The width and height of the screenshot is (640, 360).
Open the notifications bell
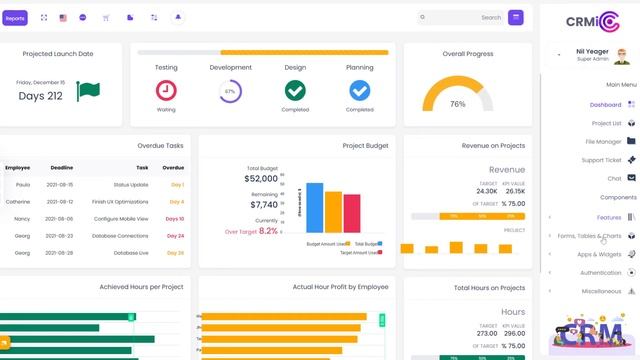pos(178,17)
